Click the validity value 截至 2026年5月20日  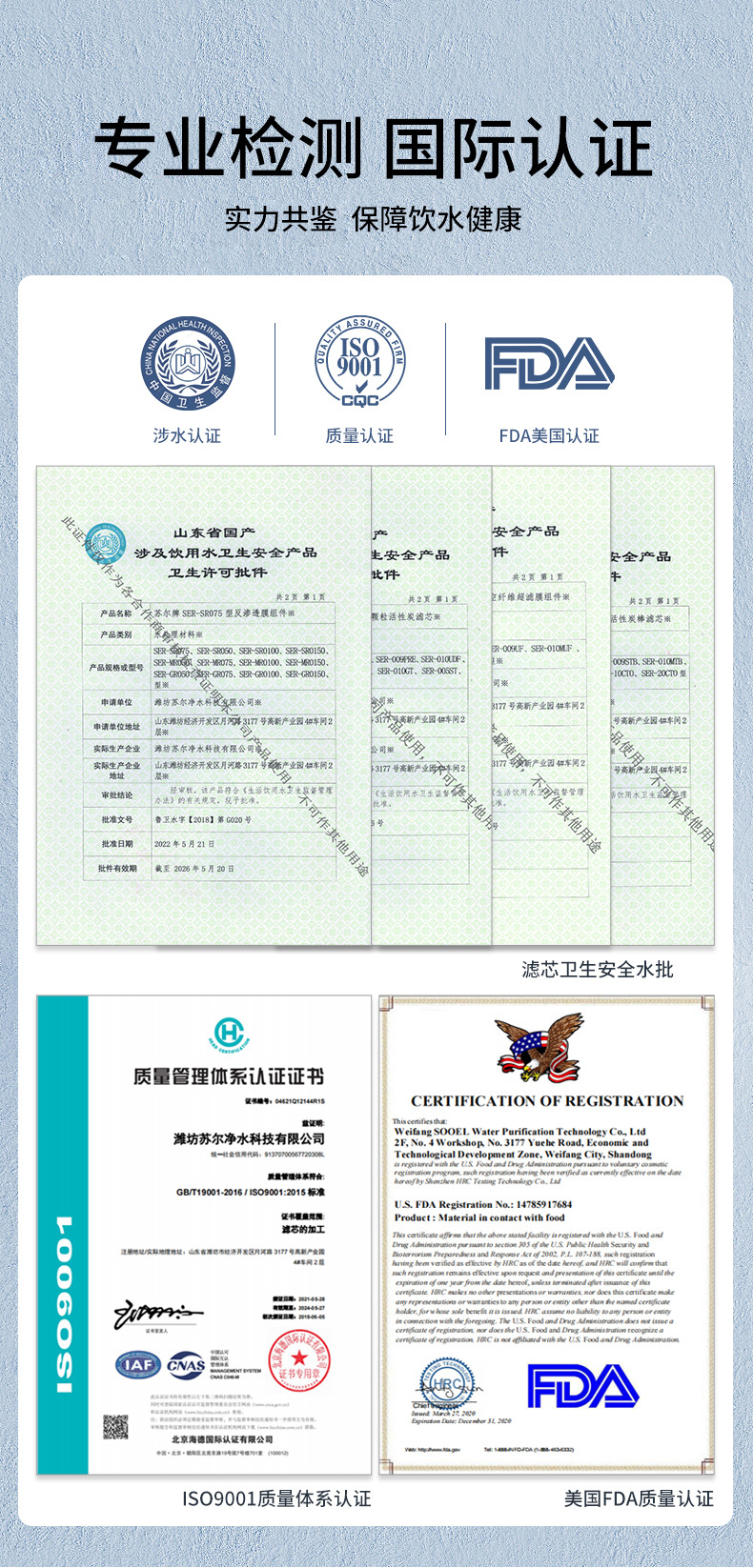pyautogui.click(x=194, y=869)
